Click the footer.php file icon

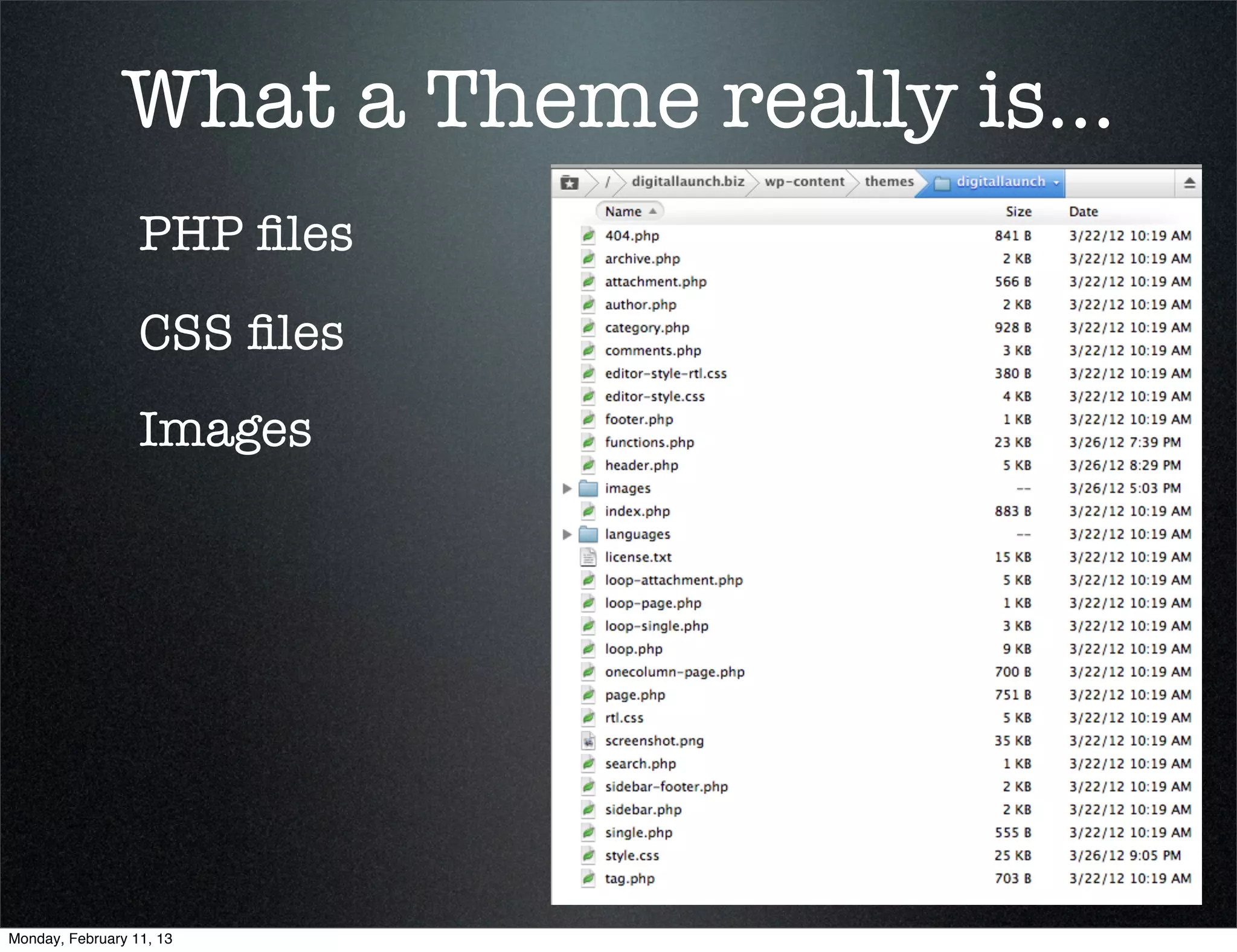click(588, 419)
